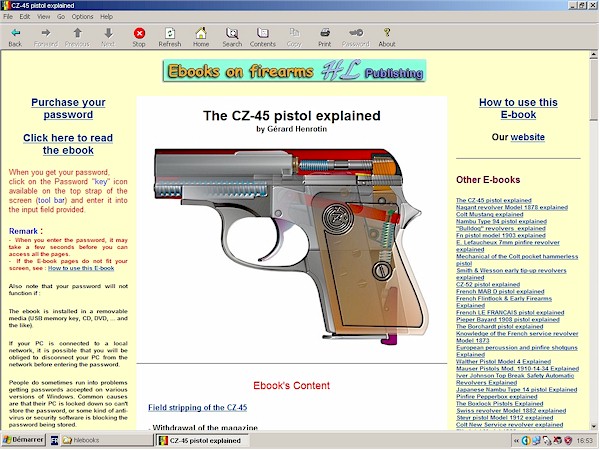The width and height of the screenshot is (600, 450).
Task: Open the File menu
Action: pyautogui.click(x=8, y=16)
